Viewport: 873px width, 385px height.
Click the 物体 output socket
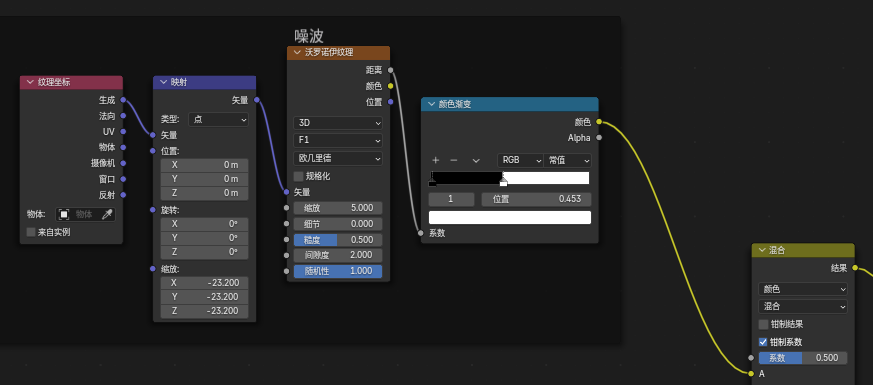[x=123, y=147]
